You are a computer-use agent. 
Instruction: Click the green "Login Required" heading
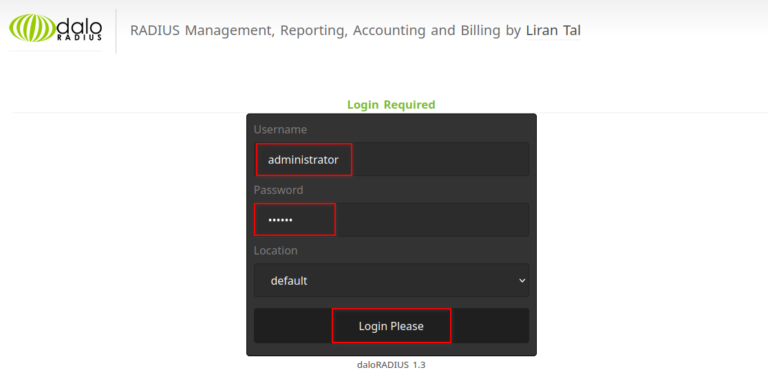[x=391, y=105]
